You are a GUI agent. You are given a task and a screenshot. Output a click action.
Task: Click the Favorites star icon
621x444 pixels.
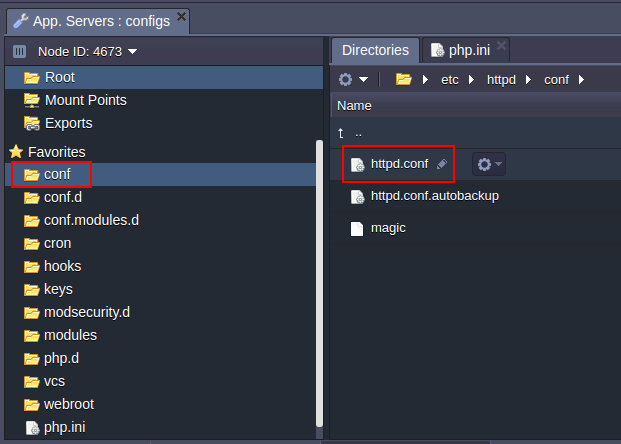(x=16, y=151)
